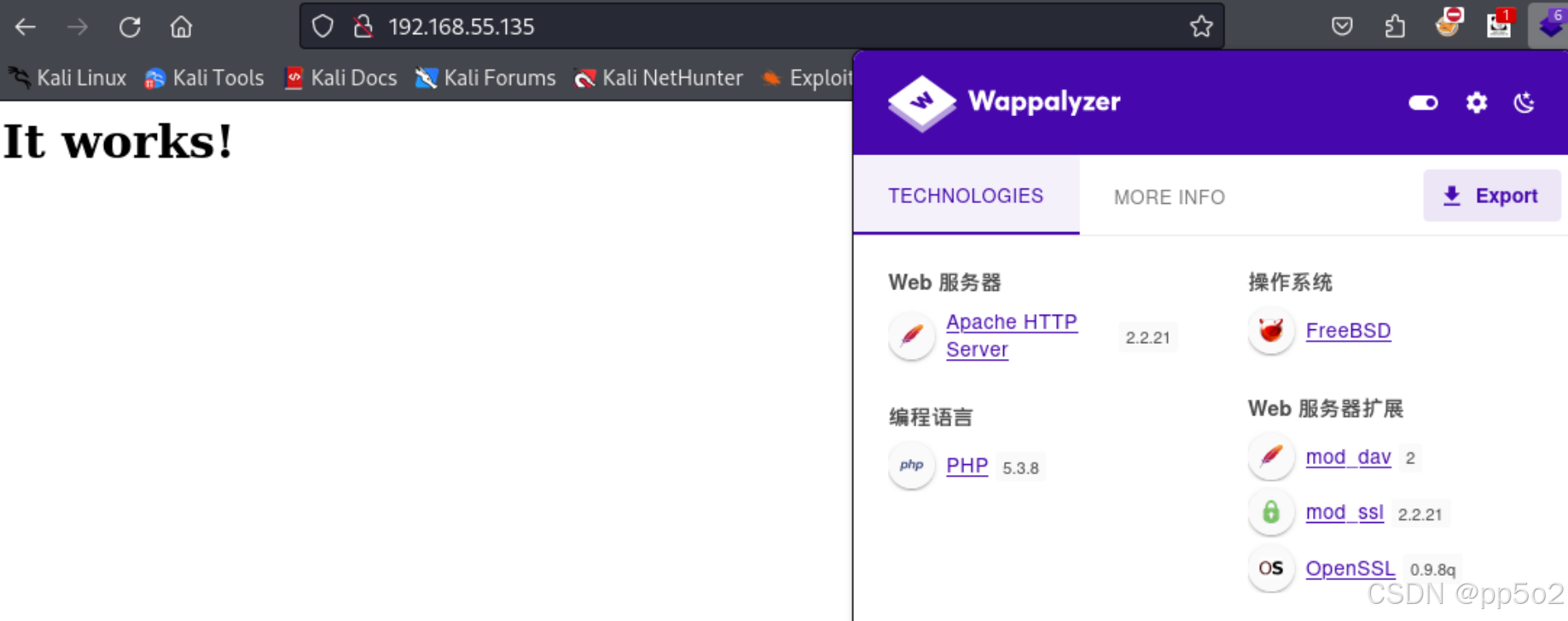Click the OpenSSL version 0.9.8q badge
The image size is (1568, 621).
(x=1432, y=570)
